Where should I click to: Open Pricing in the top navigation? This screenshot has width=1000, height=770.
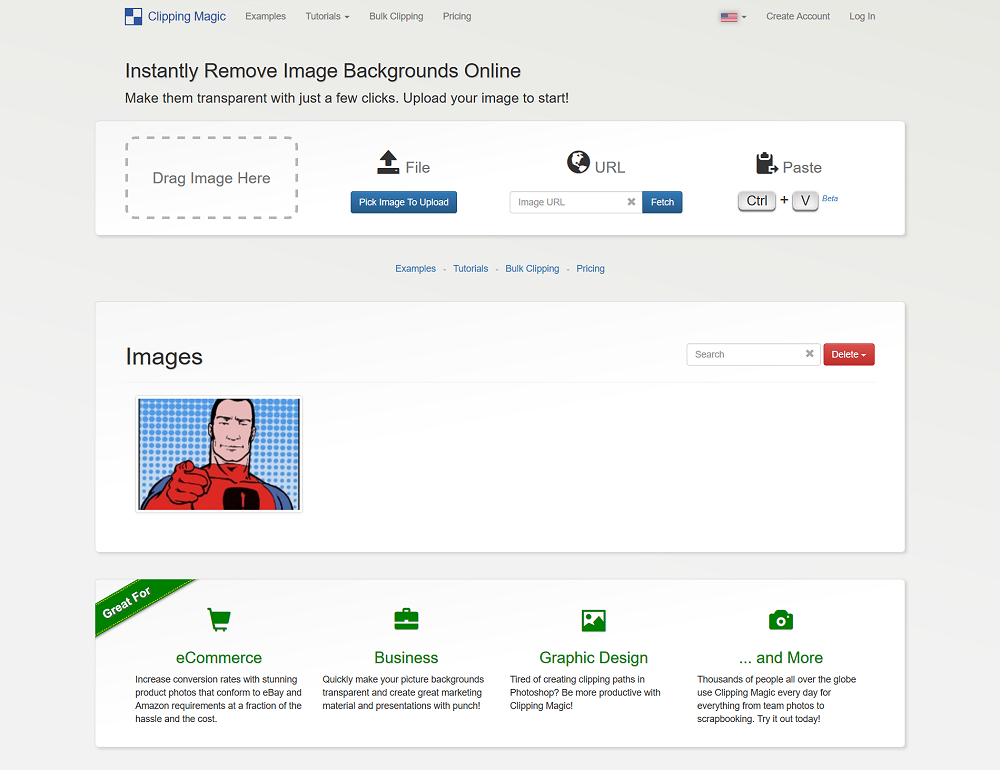pos(457,17)
